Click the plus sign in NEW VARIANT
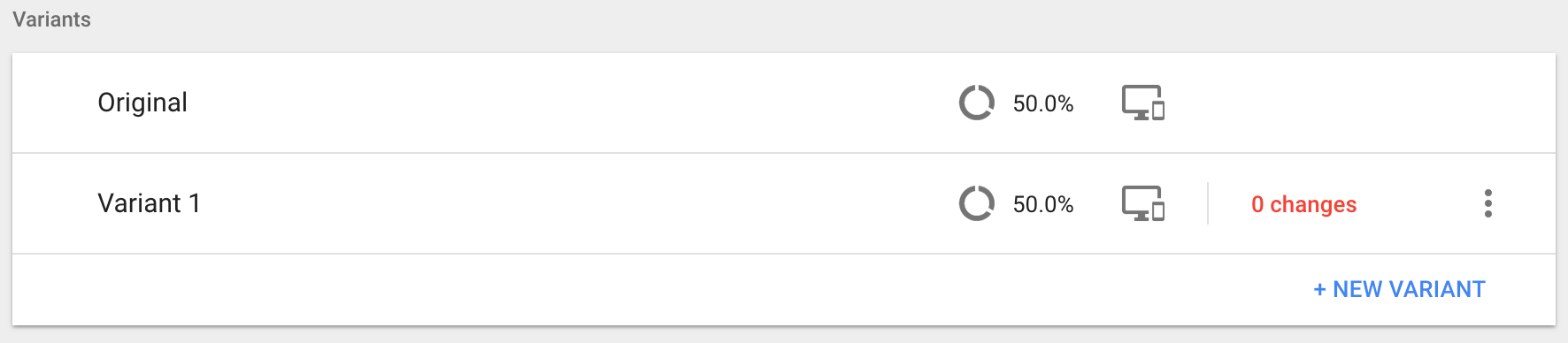 click(x=1319, y=290)
